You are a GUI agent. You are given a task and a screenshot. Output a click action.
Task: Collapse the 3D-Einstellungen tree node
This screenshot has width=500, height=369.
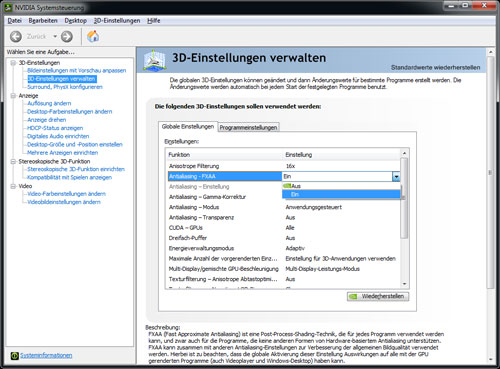[x=13, y=63]
